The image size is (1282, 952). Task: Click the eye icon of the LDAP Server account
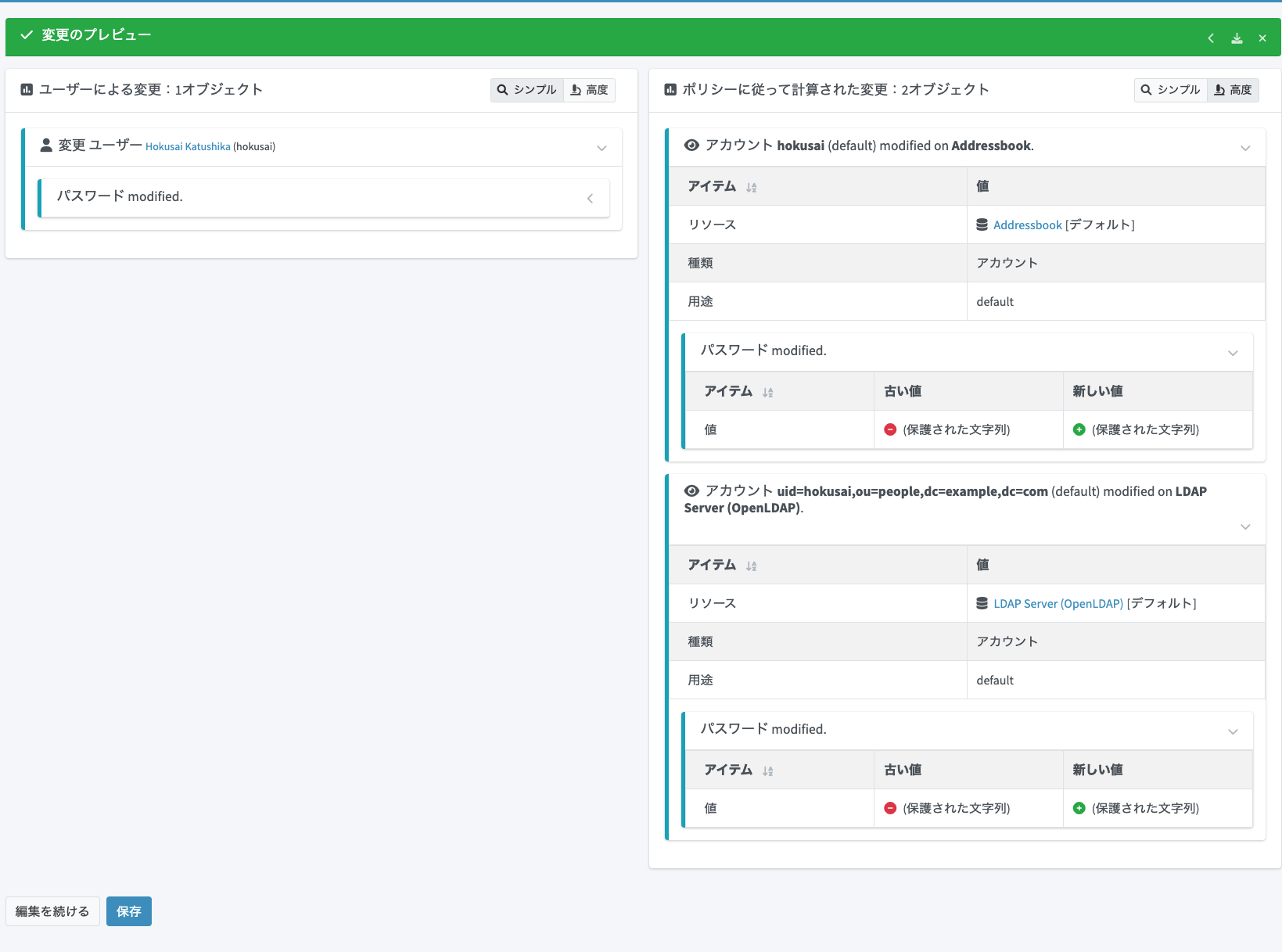pyautogui.click(x=691, y=491)
